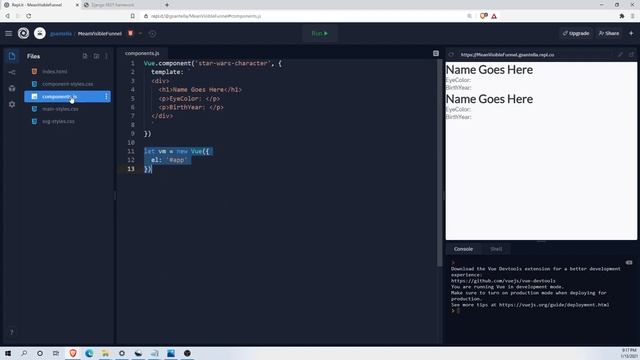Bookmark the page with bookmark icon

(x=133, y=16)
